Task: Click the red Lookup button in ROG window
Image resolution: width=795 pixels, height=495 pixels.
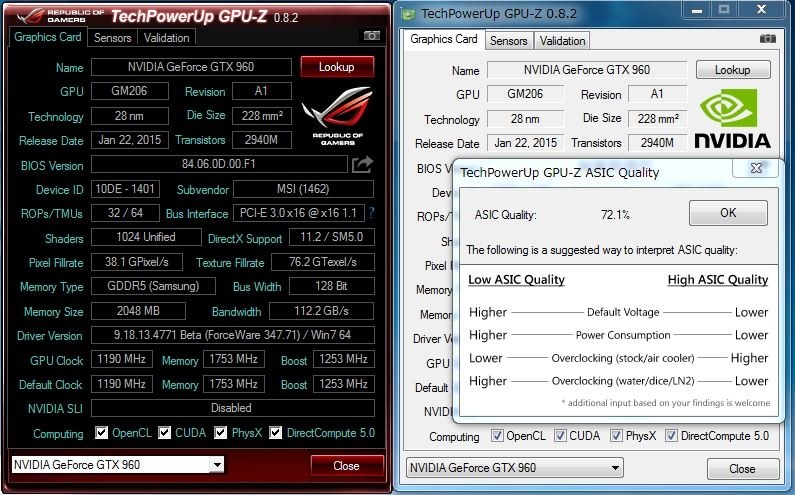Action: pyautogui.click(x=337, y=67)
